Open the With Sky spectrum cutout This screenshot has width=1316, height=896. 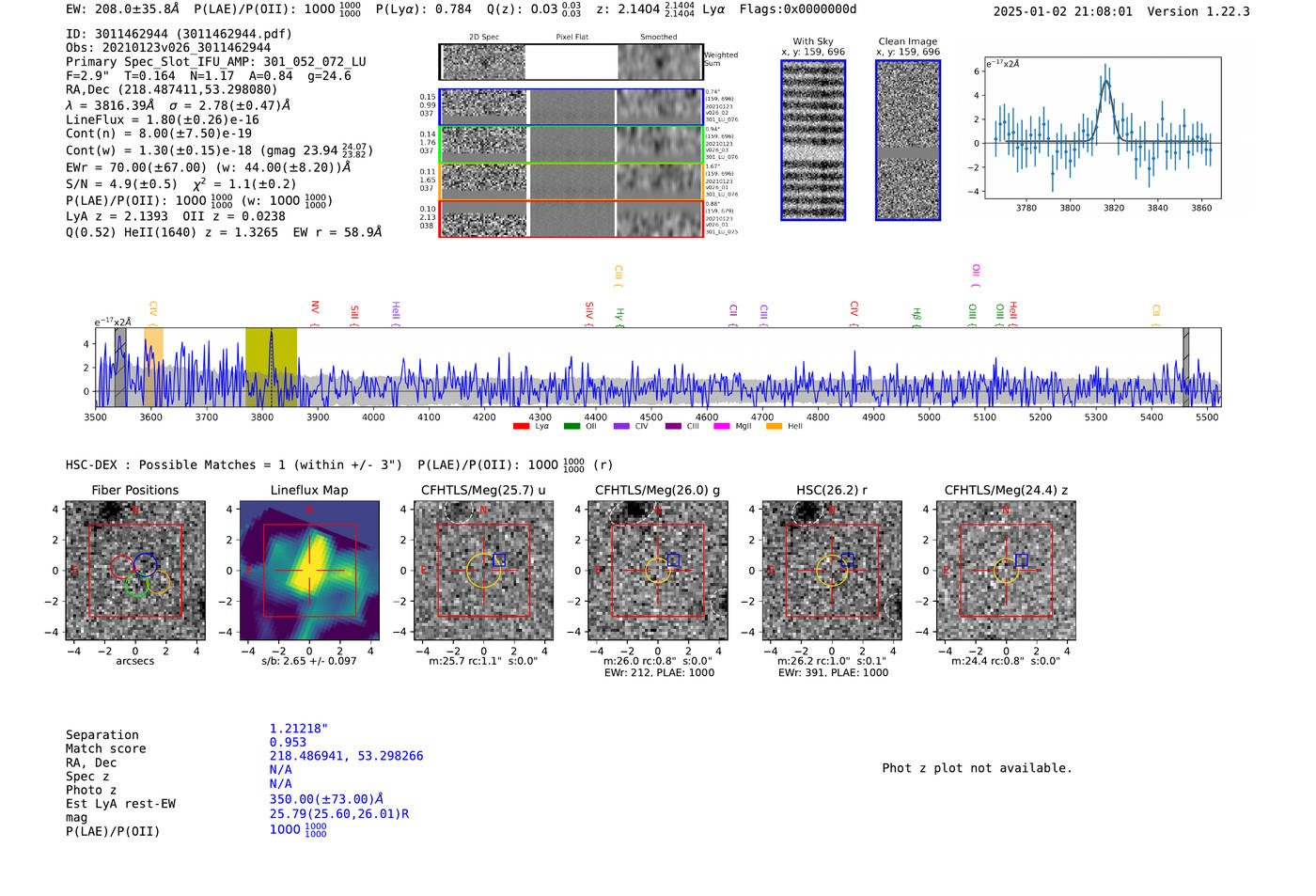coord(813,140)
